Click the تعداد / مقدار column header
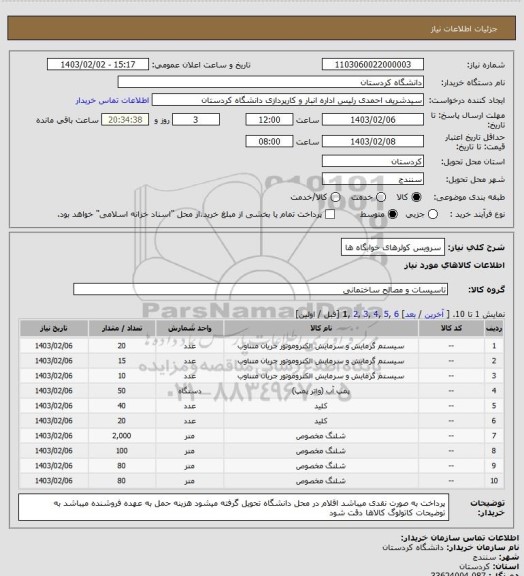524x576 pixels. pos(122,328)
